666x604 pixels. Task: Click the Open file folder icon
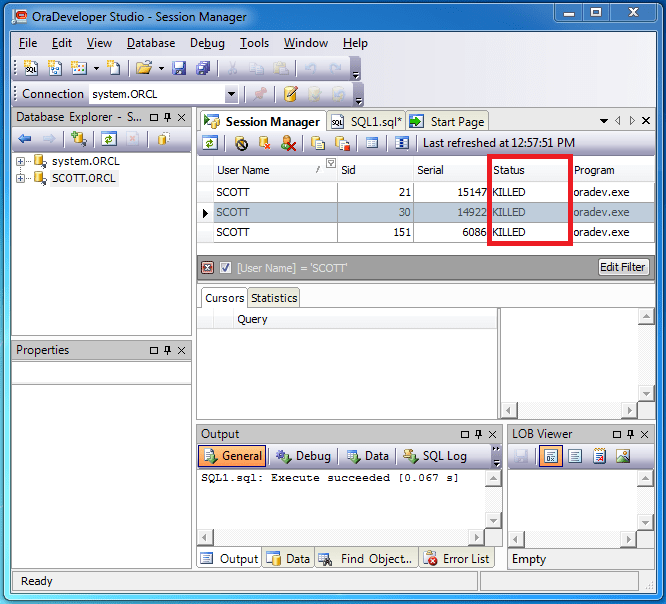click(x=144, y=68)
